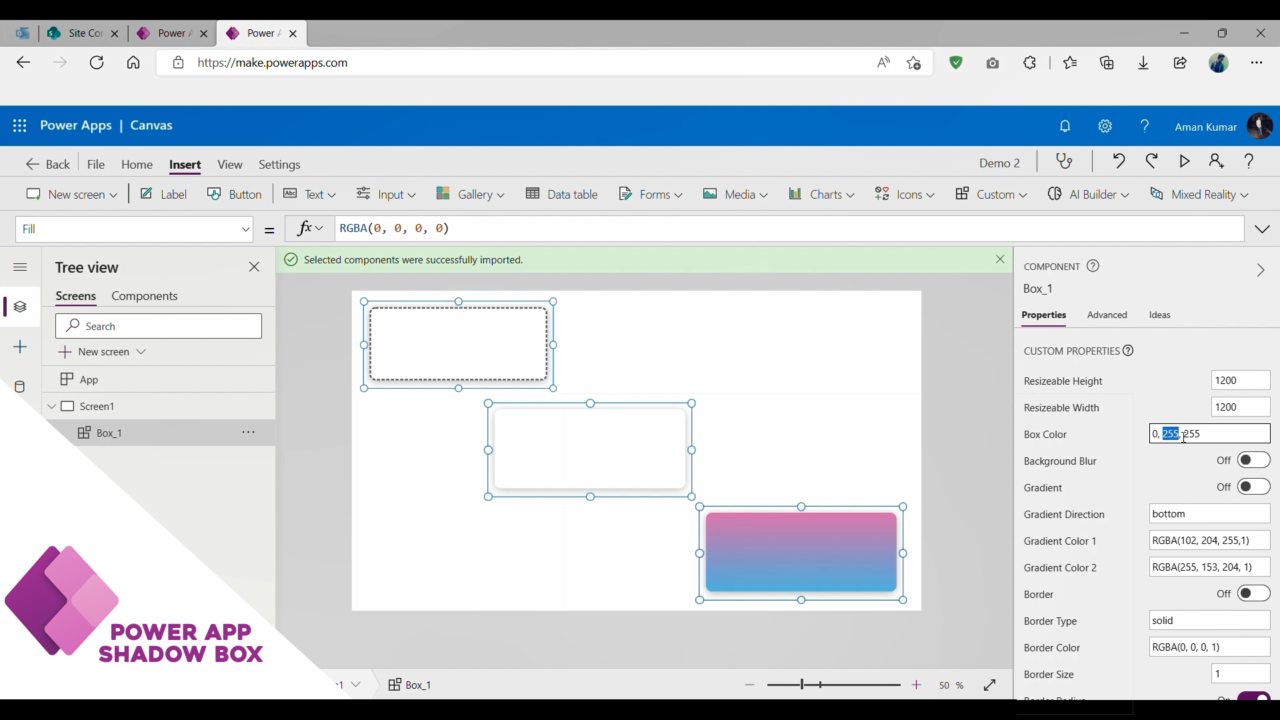Zoom out canvas with minus icon
1280x720 pixels.
click(750, 685)
